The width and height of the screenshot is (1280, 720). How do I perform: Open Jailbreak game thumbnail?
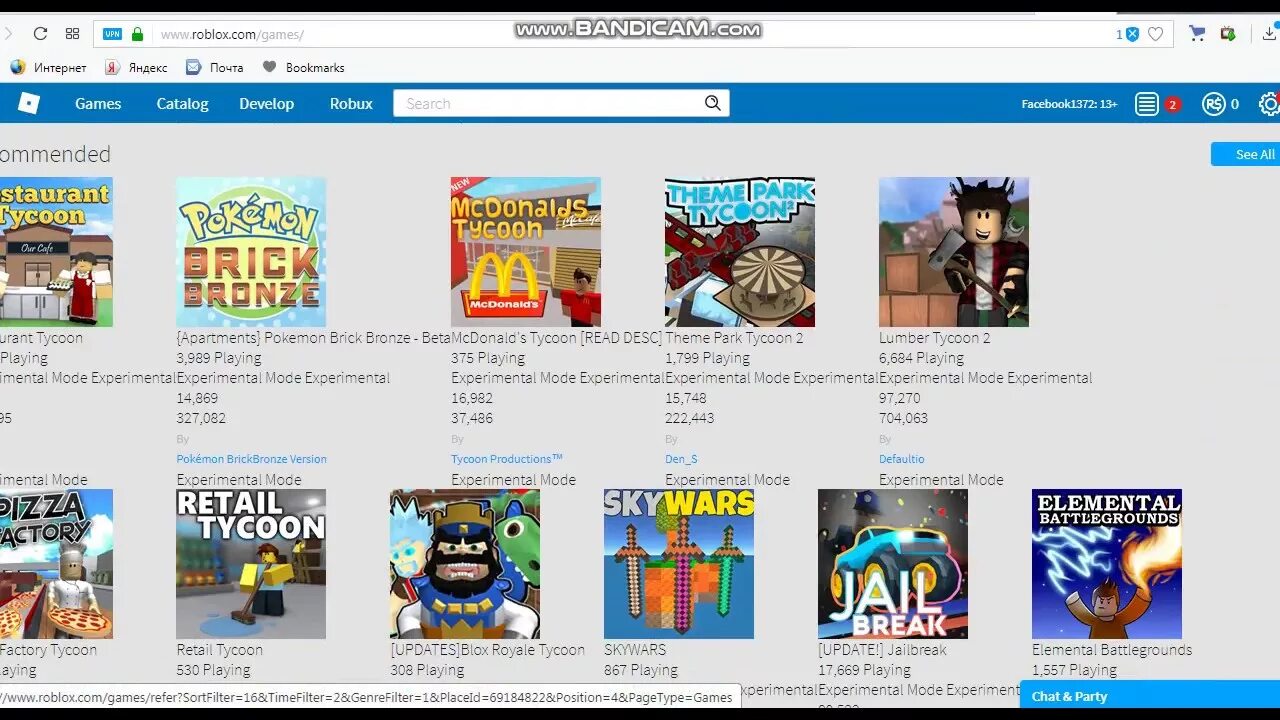click(x=893, y=564)
